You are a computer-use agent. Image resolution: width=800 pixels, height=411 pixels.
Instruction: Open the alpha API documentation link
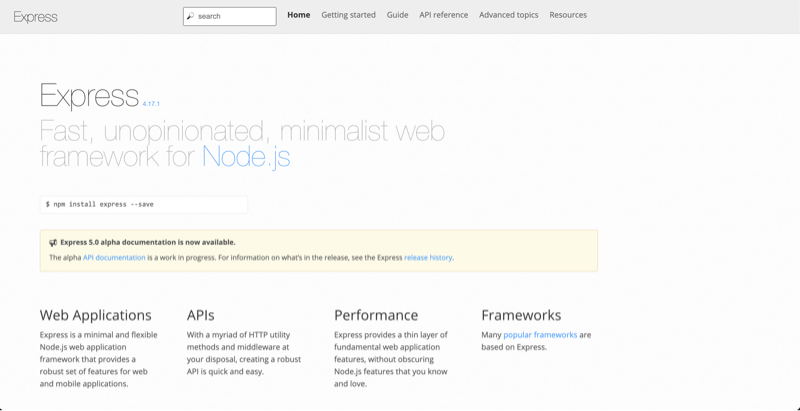pyautogui.click(x=114, y=257)
